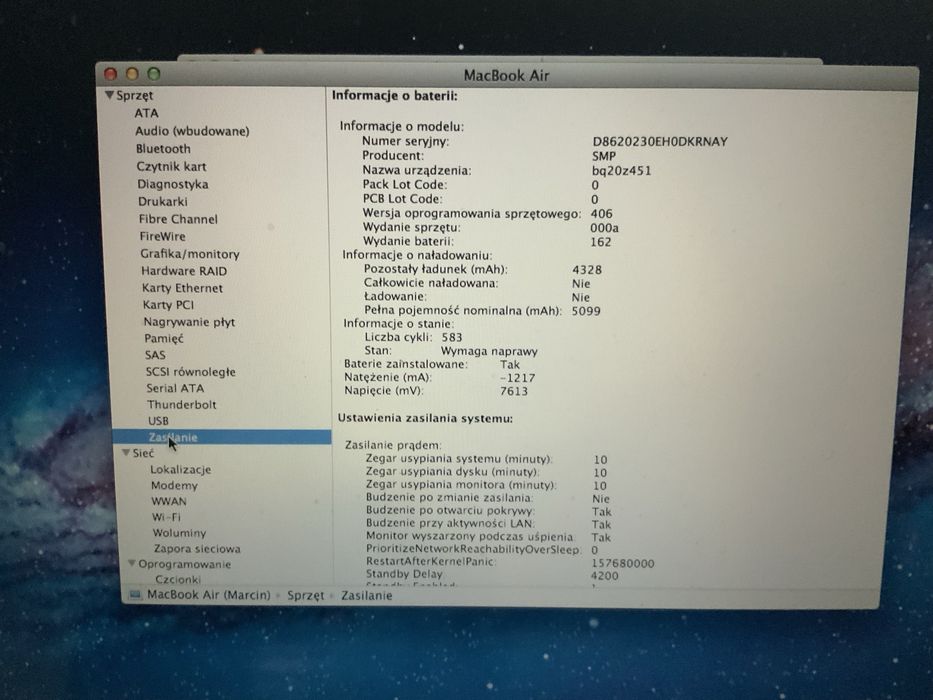Select Woluminy under Sieć

tap(179, 533)
